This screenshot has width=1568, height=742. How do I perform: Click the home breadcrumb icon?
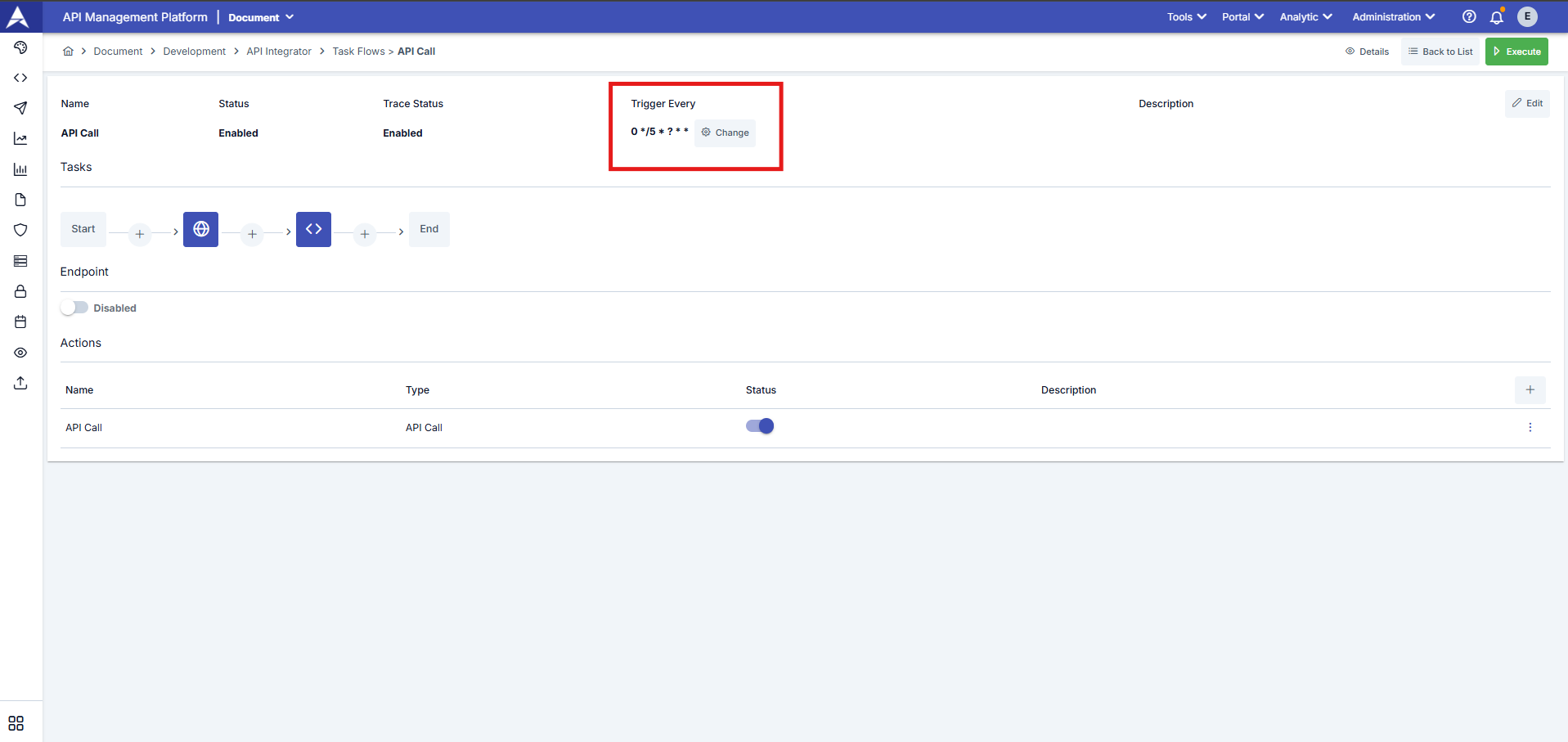point(68,52)
